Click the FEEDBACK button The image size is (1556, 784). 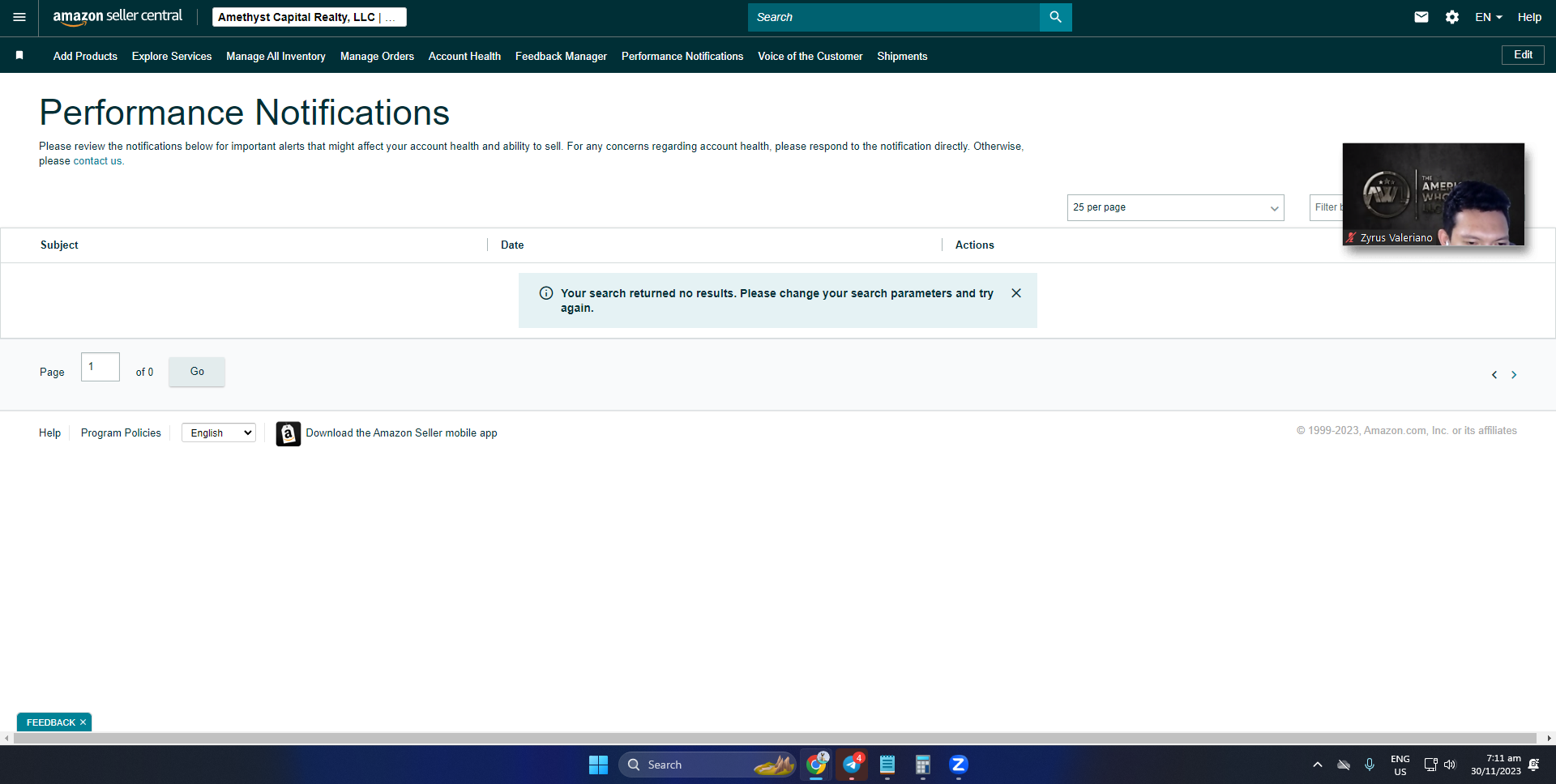(50, 722)
